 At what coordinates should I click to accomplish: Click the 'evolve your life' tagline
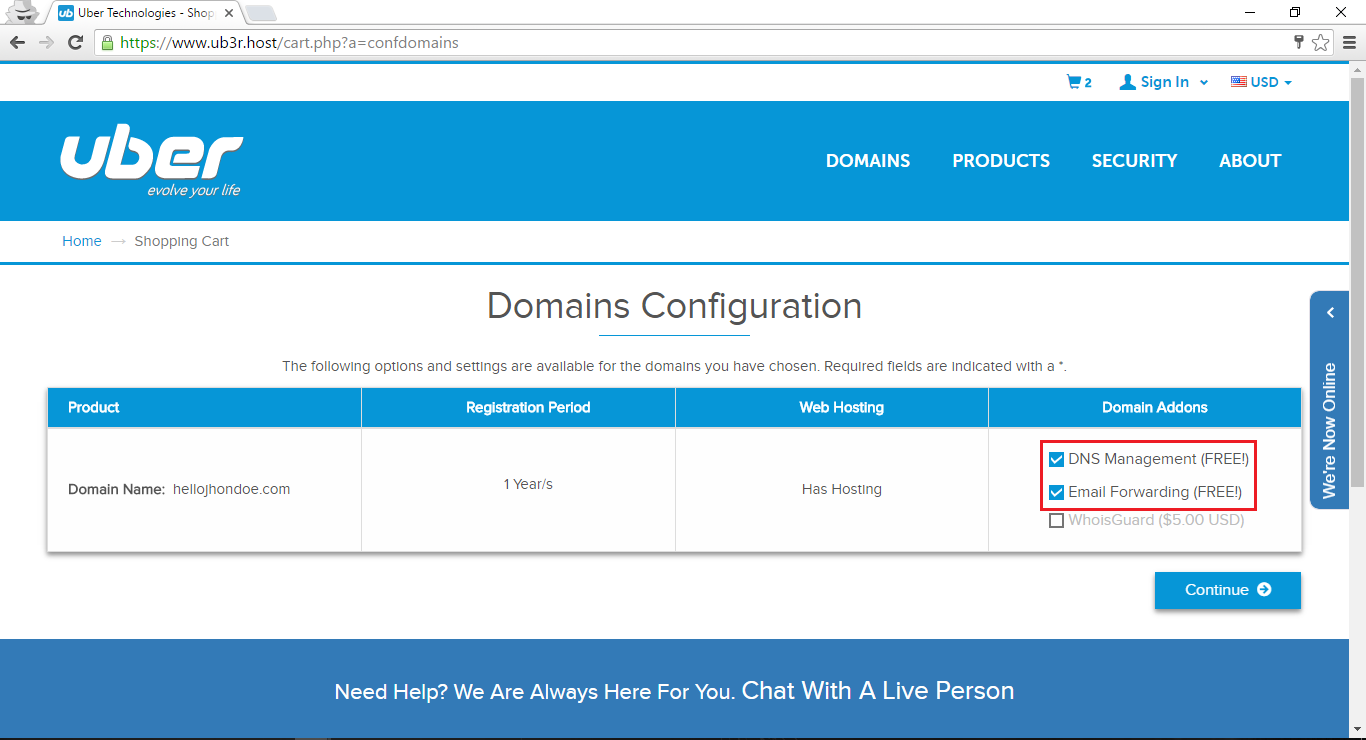tap(193, 190)
